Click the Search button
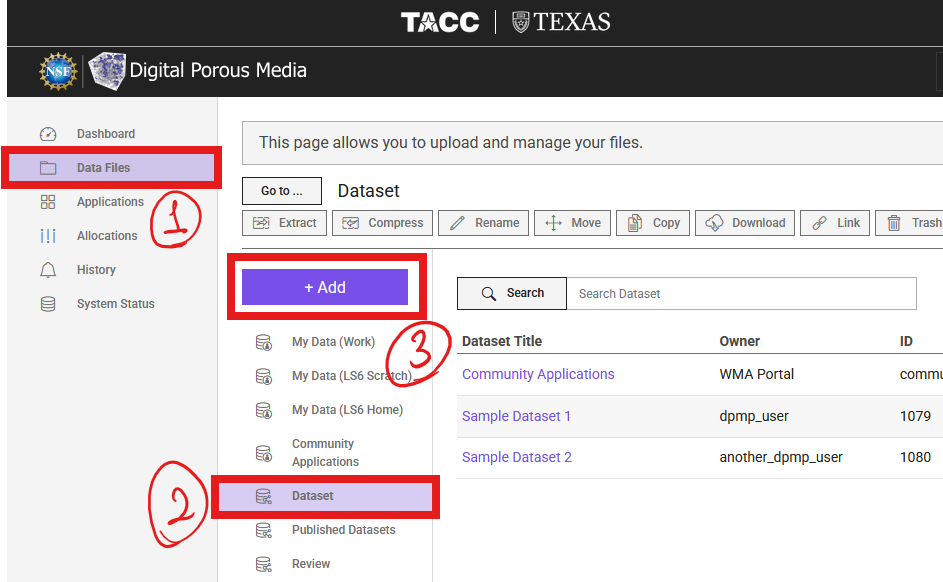 512,293
